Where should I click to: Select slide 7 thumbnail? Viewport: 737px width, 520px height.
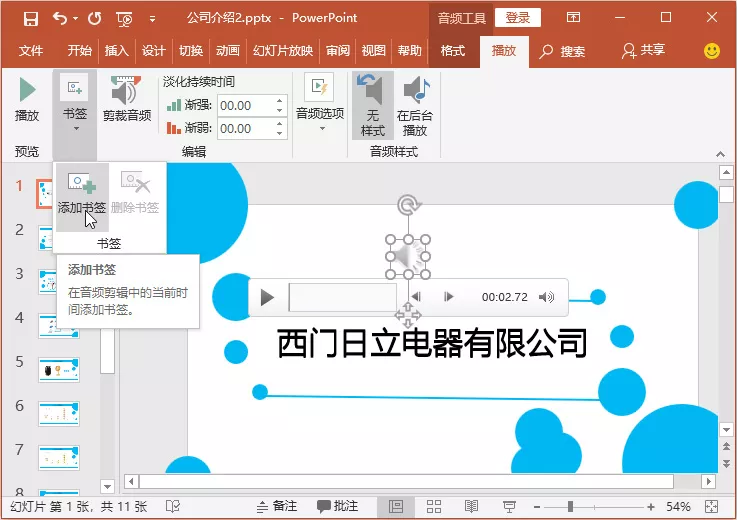(59, 458)
